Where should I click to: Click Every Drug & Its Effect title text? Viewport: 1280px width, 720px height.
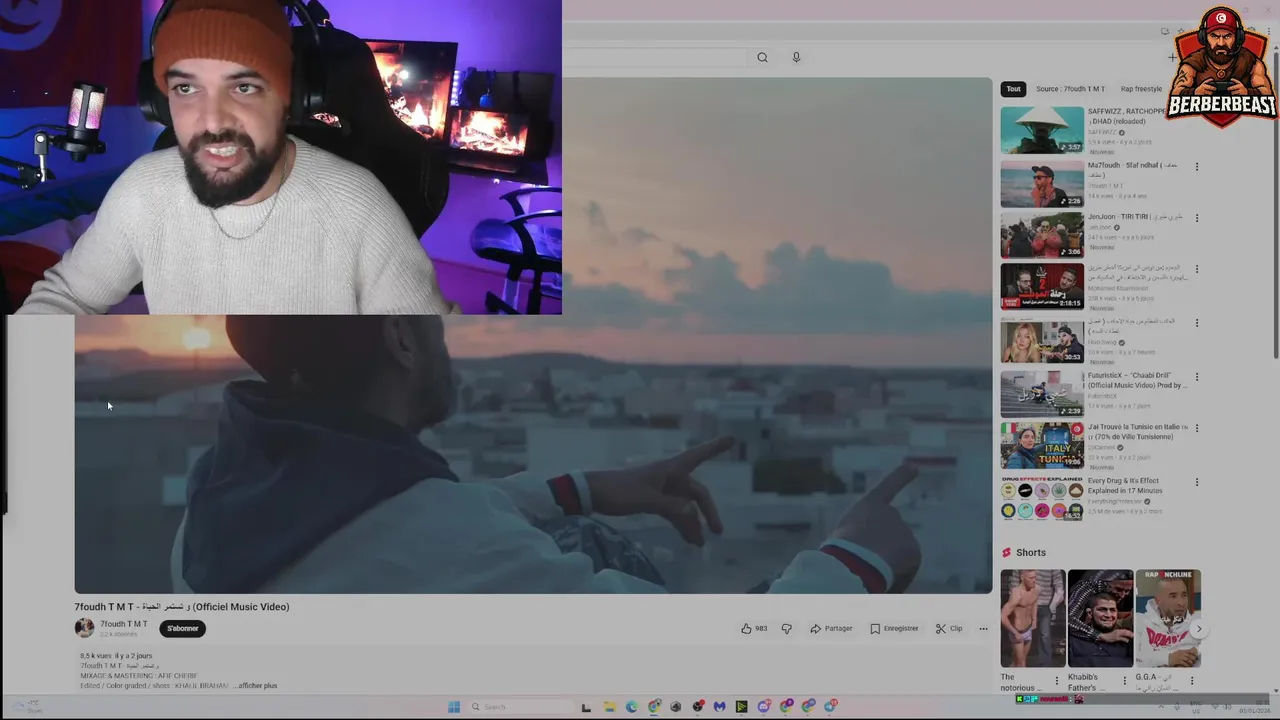(1125, 486)
